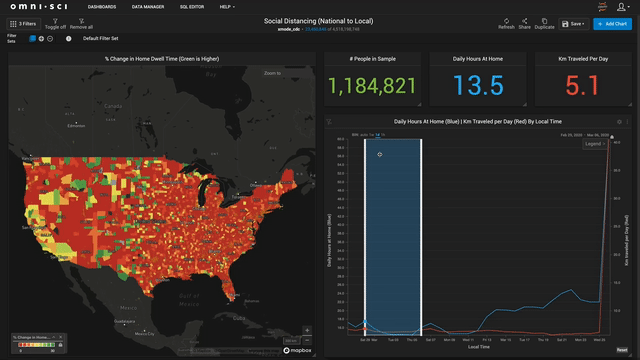
Task: Duplicate the dashboard
Action: [544, 24]
